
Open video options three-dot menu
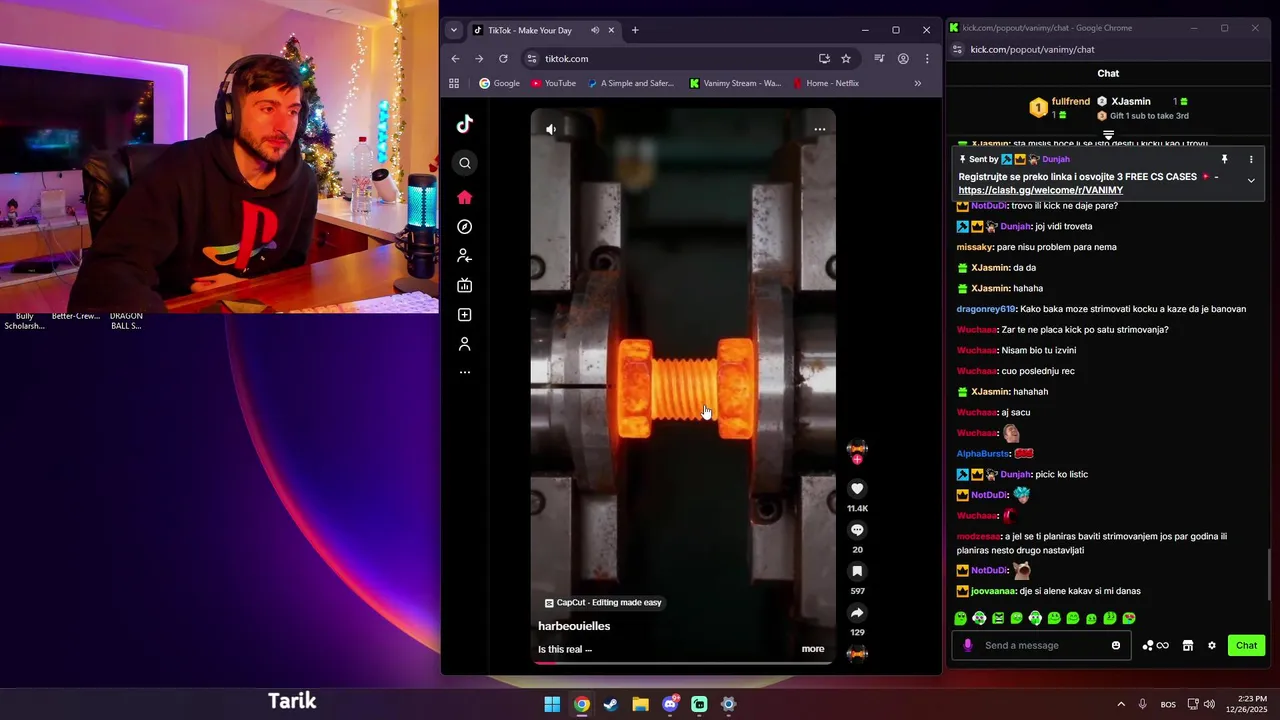pos(820,129)
